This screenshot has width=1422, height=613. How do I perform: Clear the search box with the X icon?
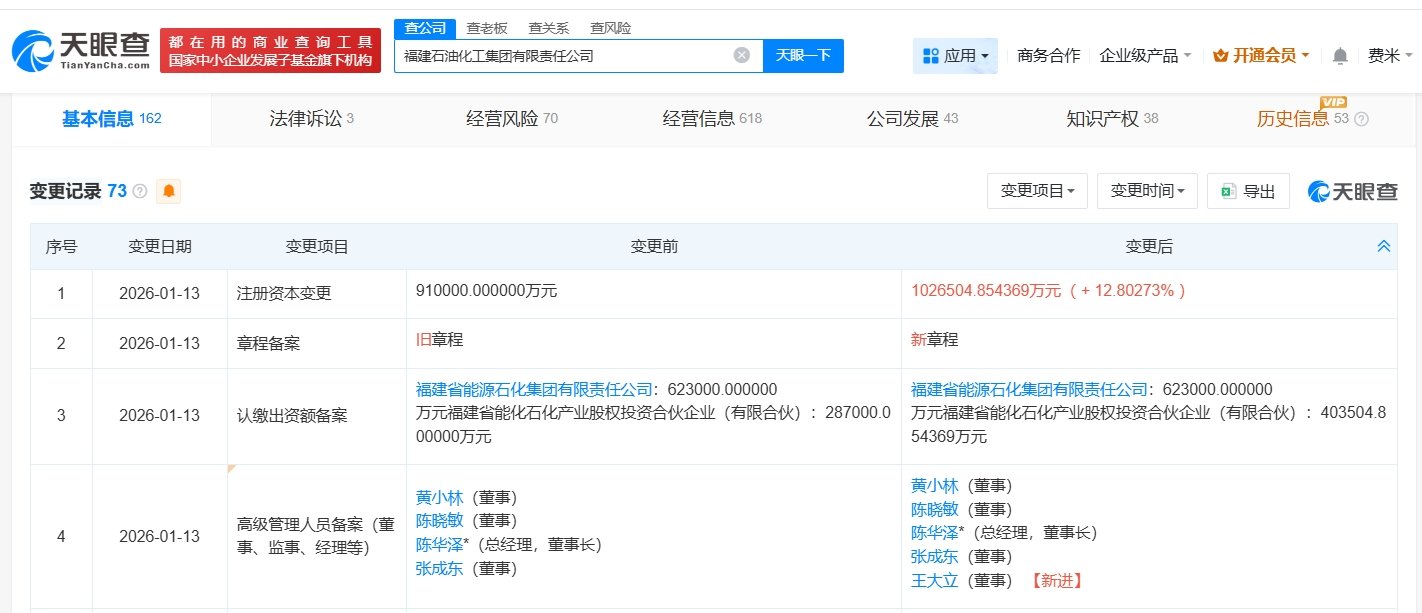click(742, 56)
